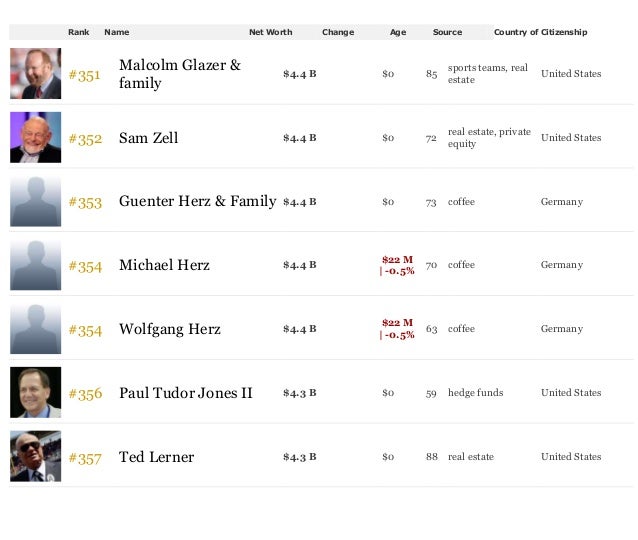Select Paul Tudor Jones II photo
The width and height of the screenshot is (638, 540).
[35, 393]
